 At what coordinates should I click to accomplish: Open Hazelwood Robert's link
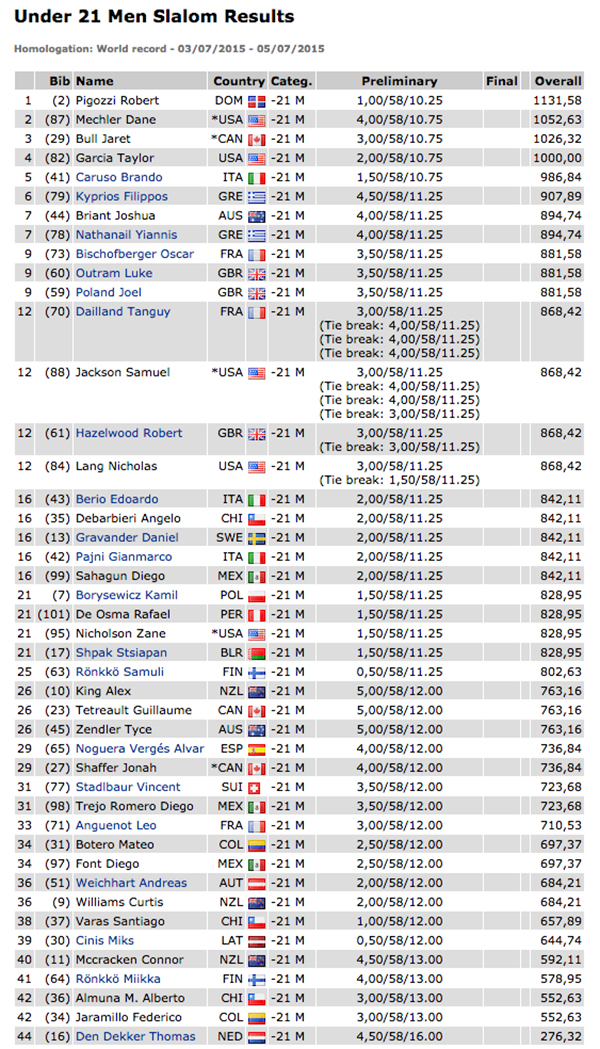point(129,433)
